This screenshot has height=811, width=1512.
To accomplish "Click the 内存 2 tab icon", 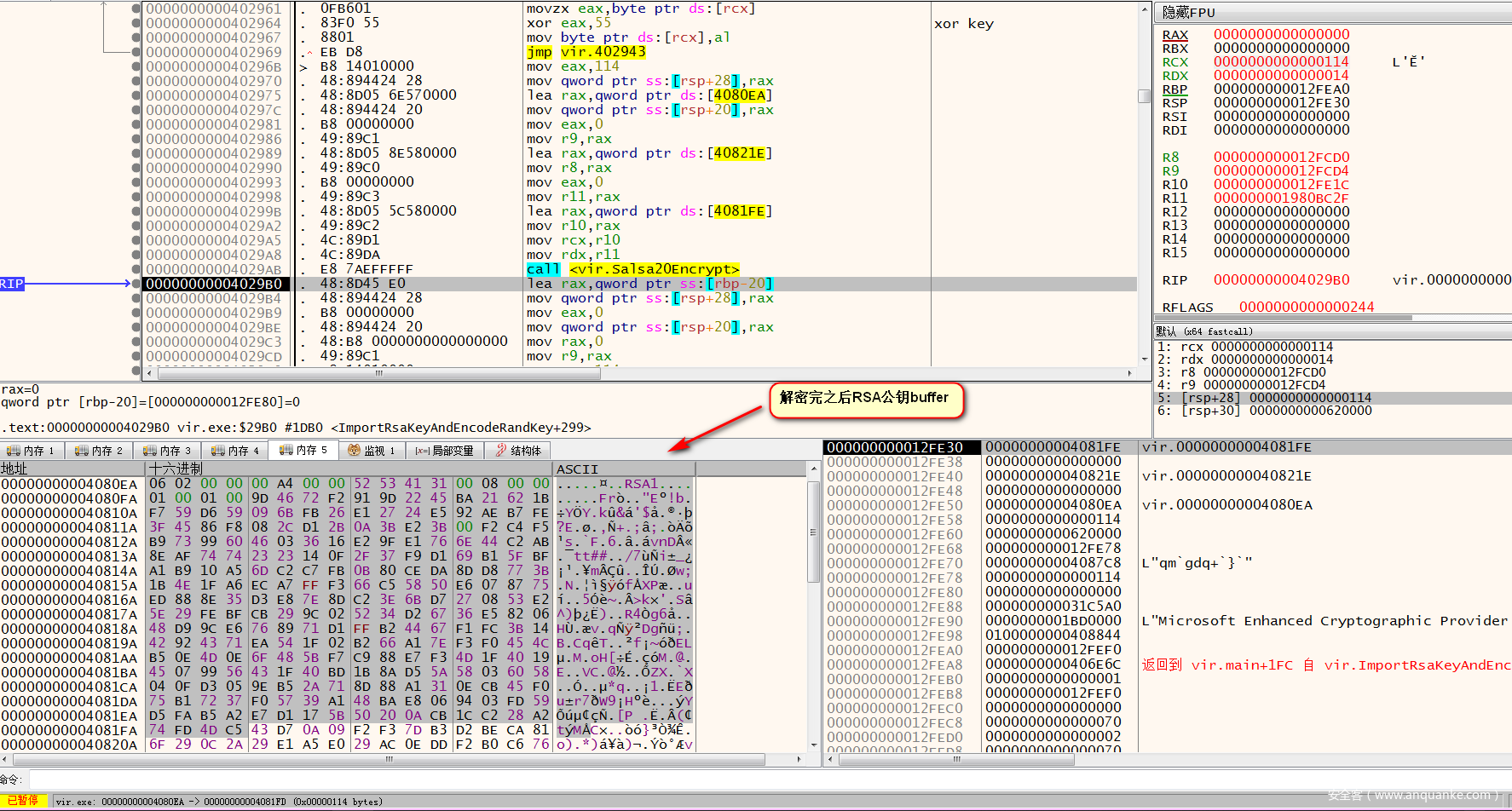I will tap(82, 451).
